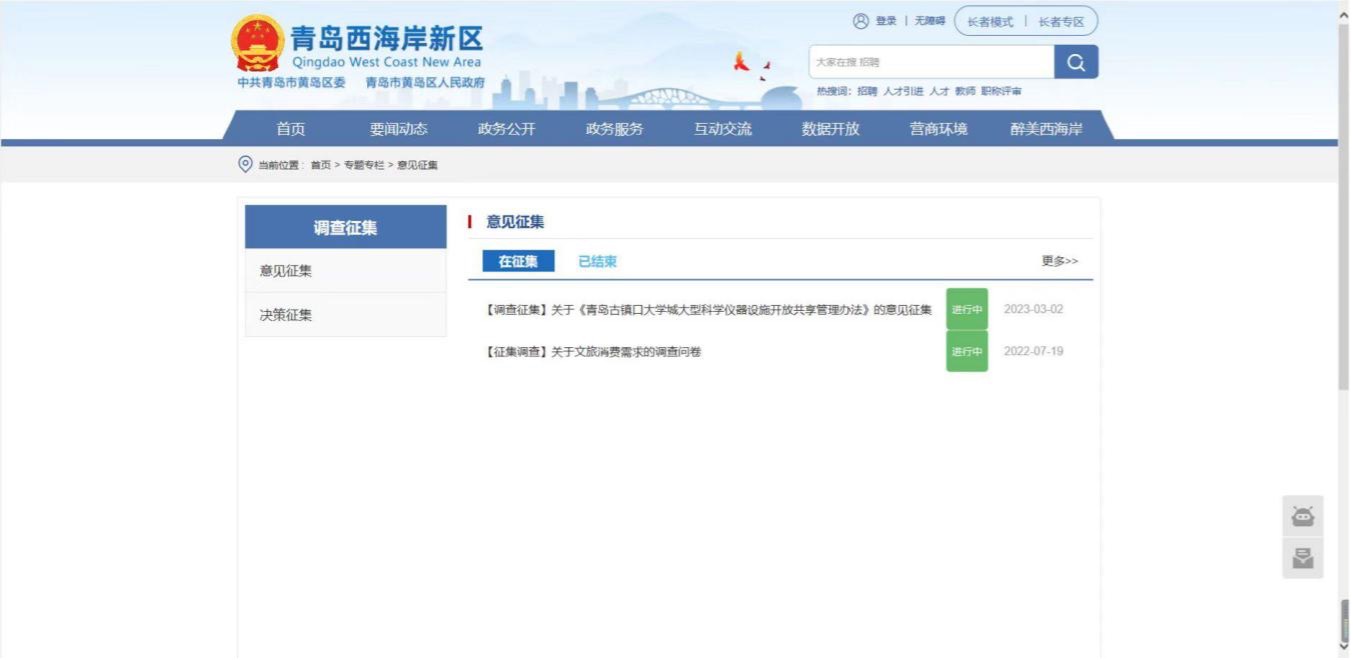This screenshot has width=1353, height=660.
Task: Select 决策征集 in the sidebar
Action: (286, 315)
